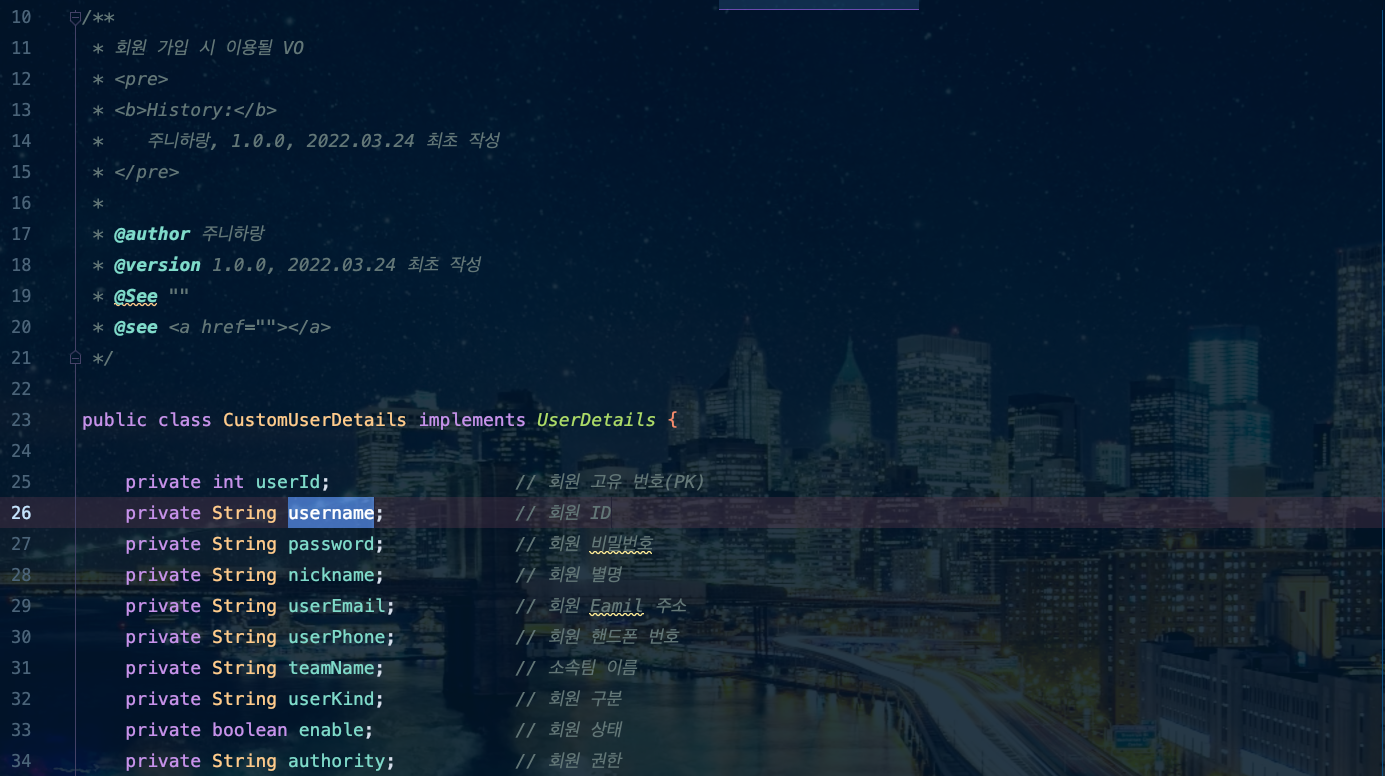Click the password field name
Image resolution: width=1385 pixels, height=776 pixels.
point(331,544)
